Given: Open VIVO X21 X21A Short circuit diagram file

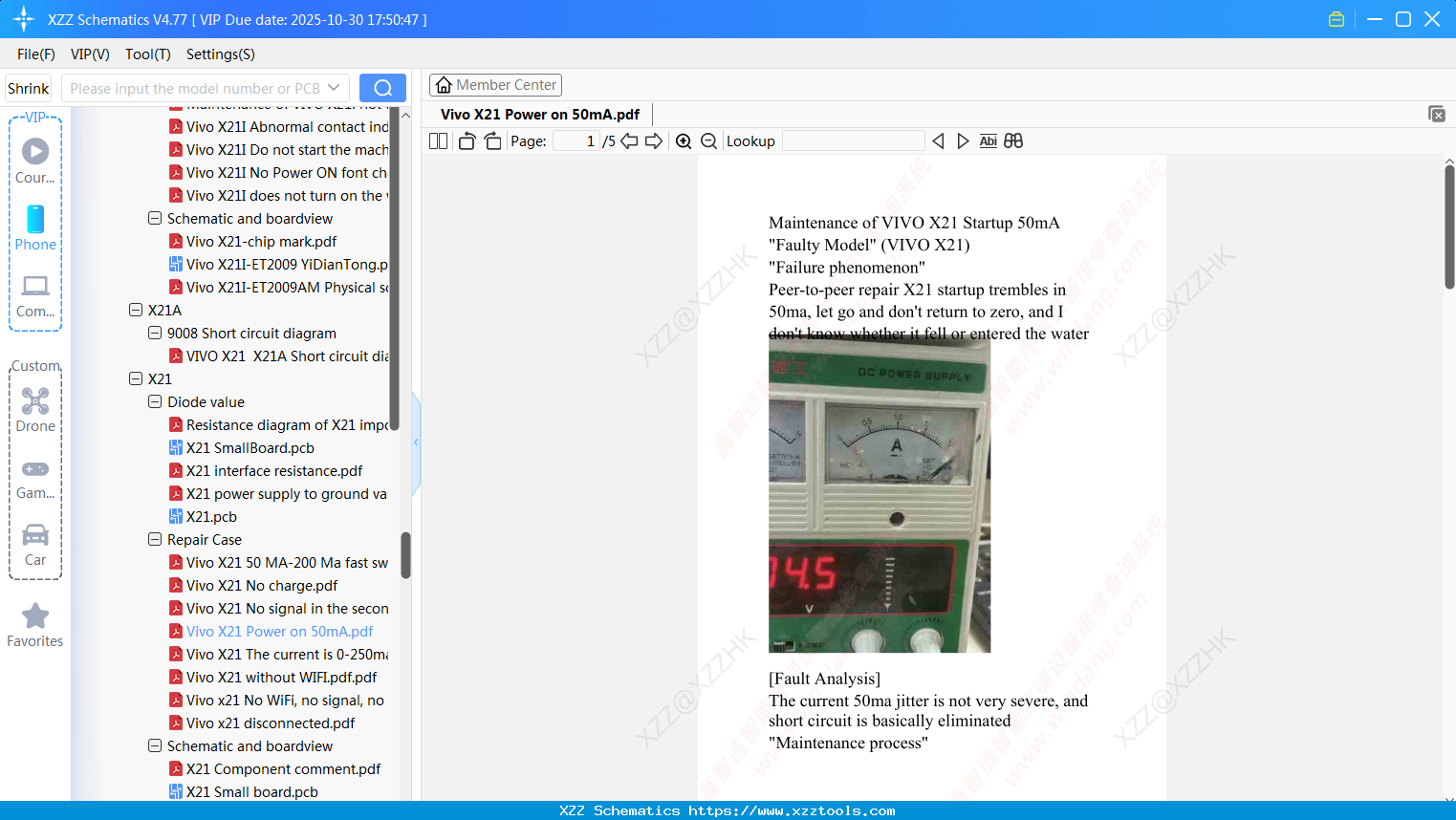Looking at the screenshot, I should point(278,356).
